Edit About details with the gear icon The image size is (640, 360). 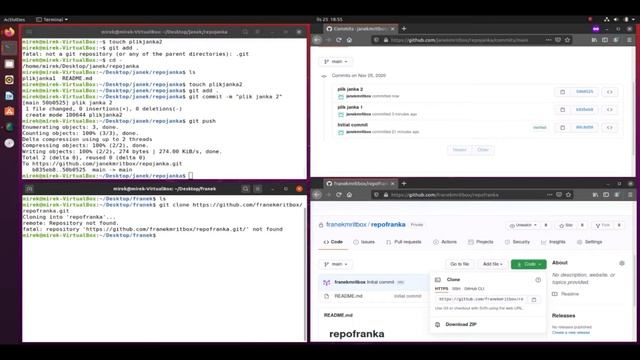[622, 263]
